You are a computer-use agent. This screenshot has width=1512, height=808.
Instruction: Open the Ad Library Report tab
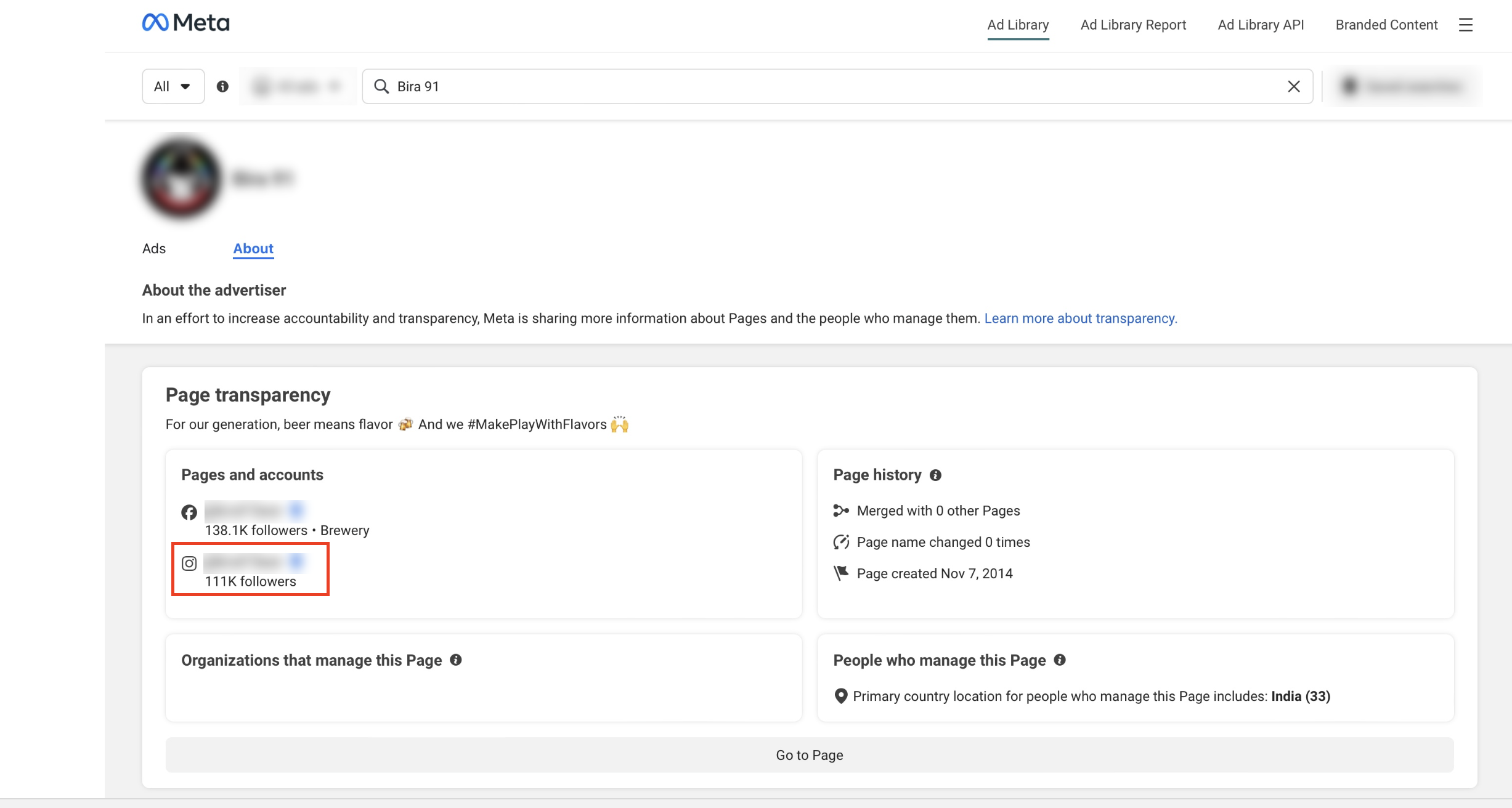[1133, 25]
